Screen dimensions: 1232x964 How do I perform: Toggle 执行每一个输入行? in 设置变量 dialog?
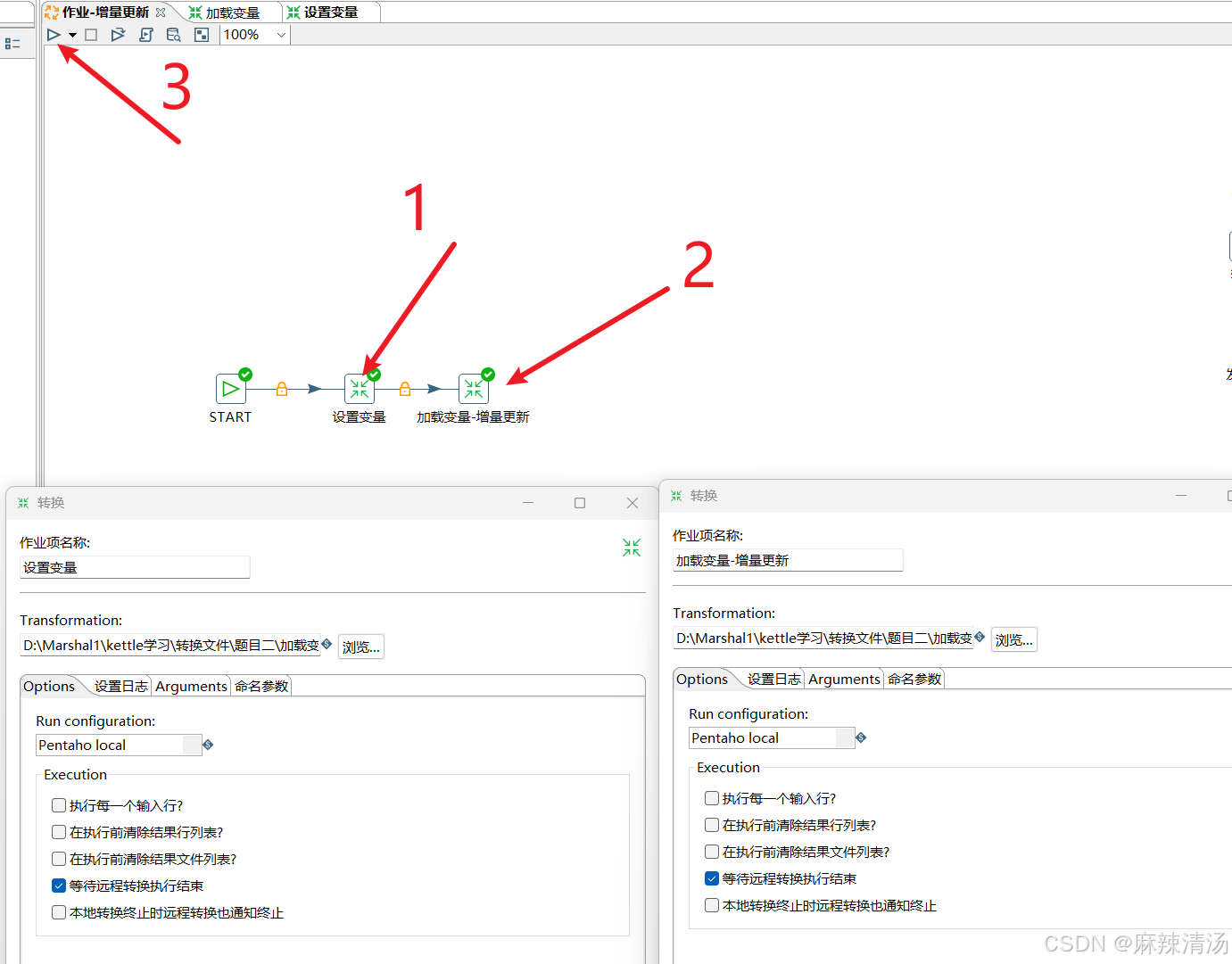[59, 805]
